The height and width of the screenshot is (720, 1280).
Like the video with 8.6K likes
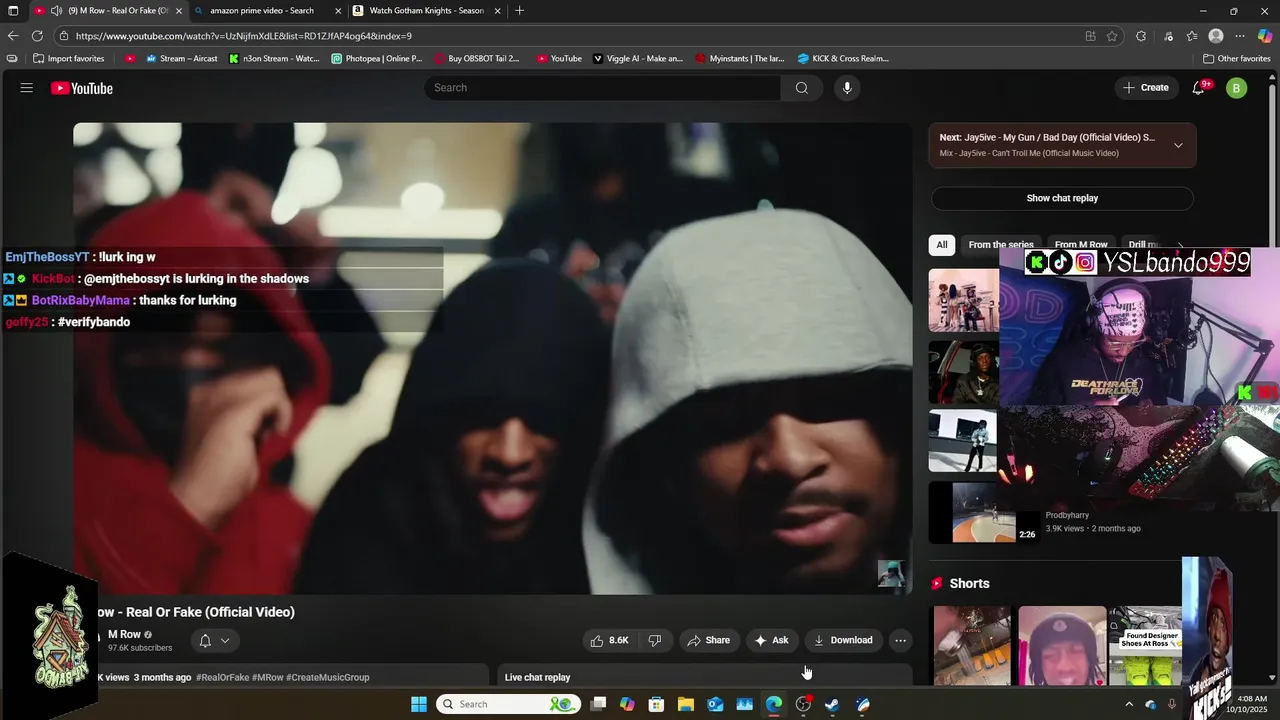pyautogui.click(x=610, y=640)
